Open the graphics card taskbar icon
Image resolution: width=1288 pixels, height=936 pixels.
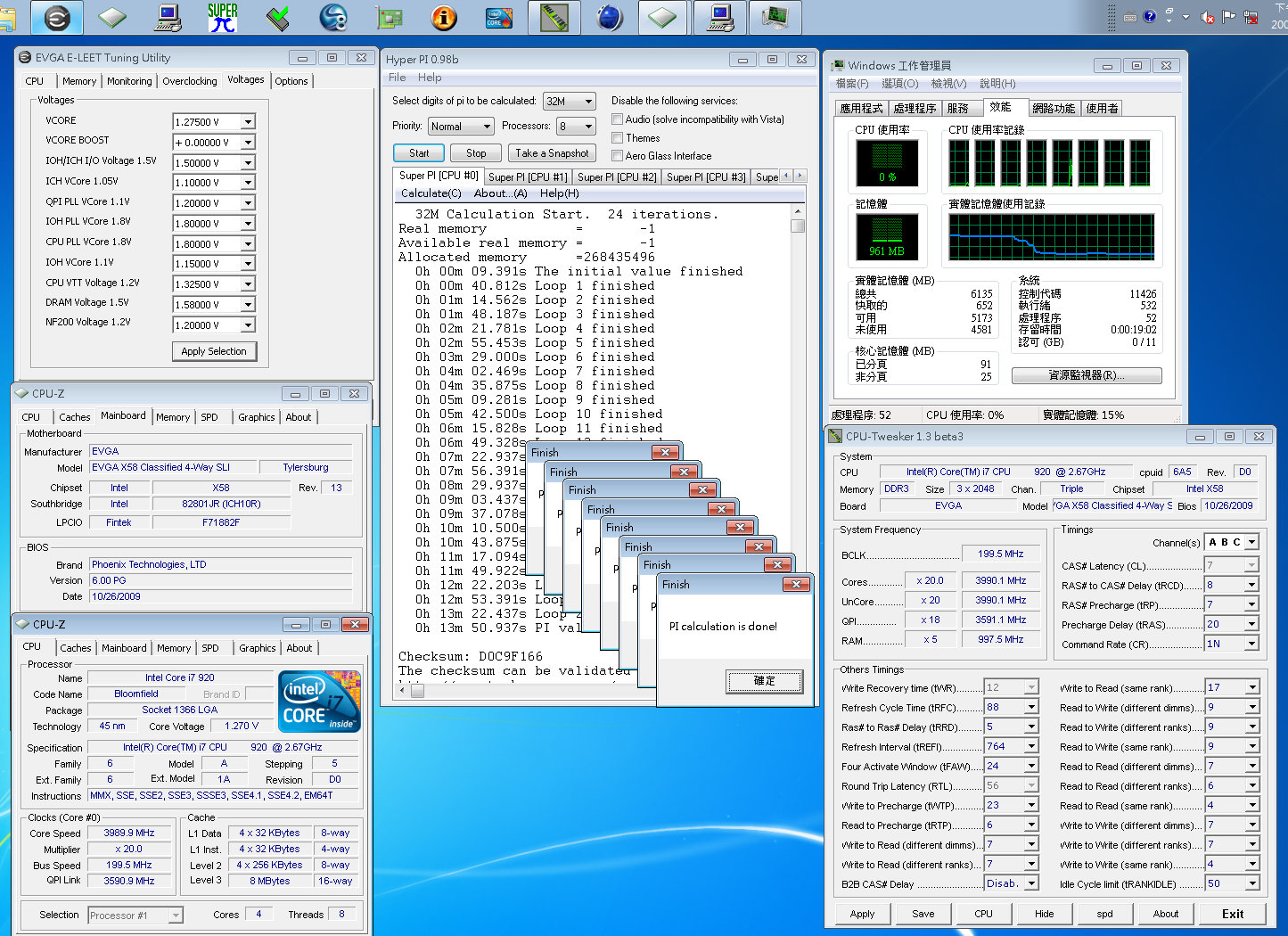[389, 17]
